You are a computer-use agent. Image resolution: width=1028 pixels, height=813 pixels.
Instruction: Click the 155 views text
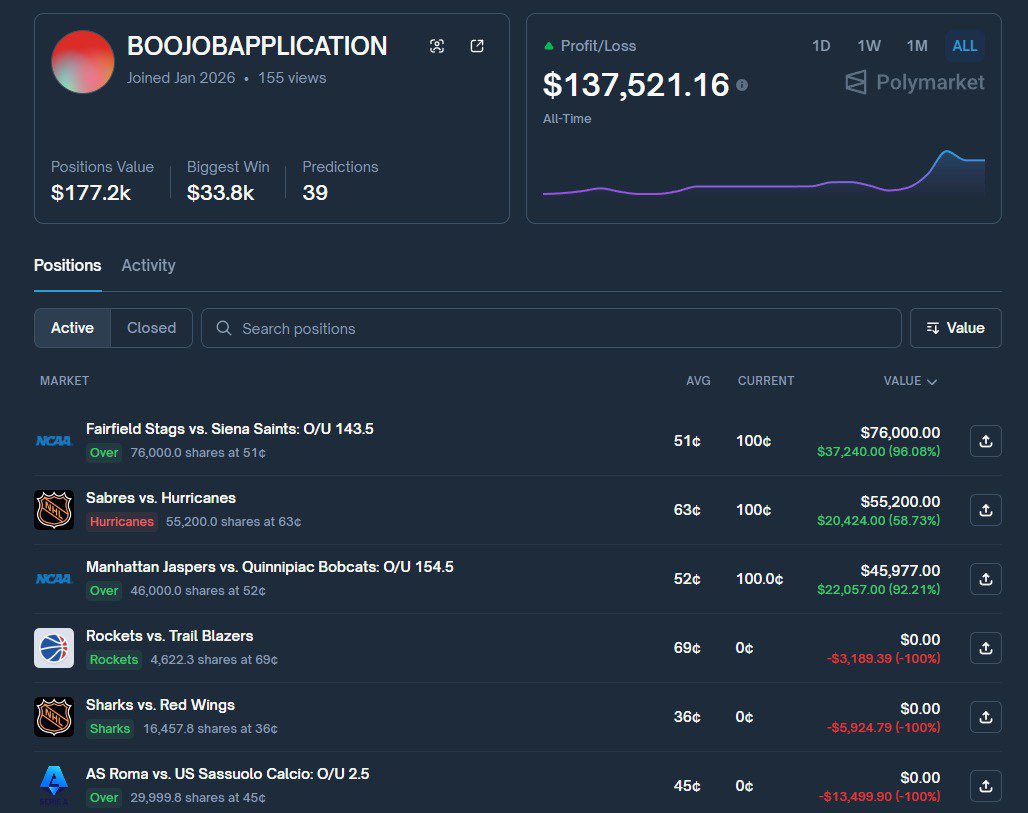pyautogui.click(x=292, y=78)
